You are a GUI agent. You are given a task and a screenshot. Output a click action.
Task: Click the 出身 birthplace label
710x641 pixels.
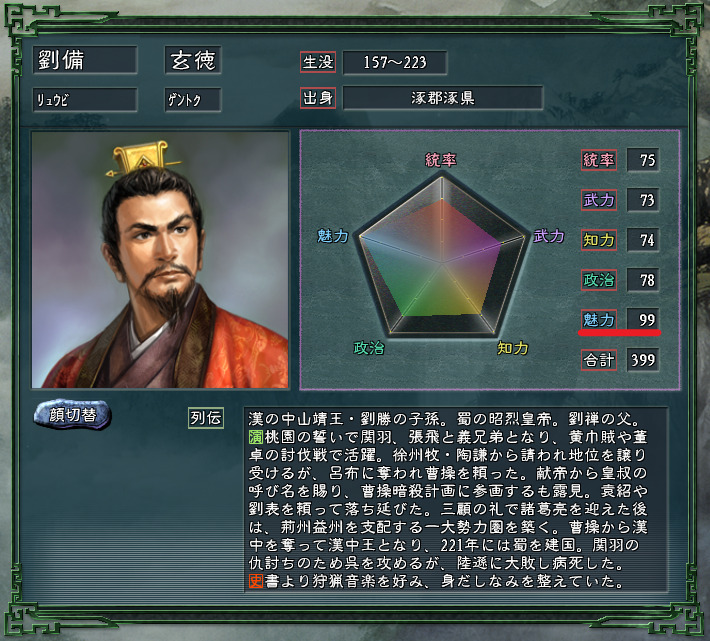(x=318, y=98)
